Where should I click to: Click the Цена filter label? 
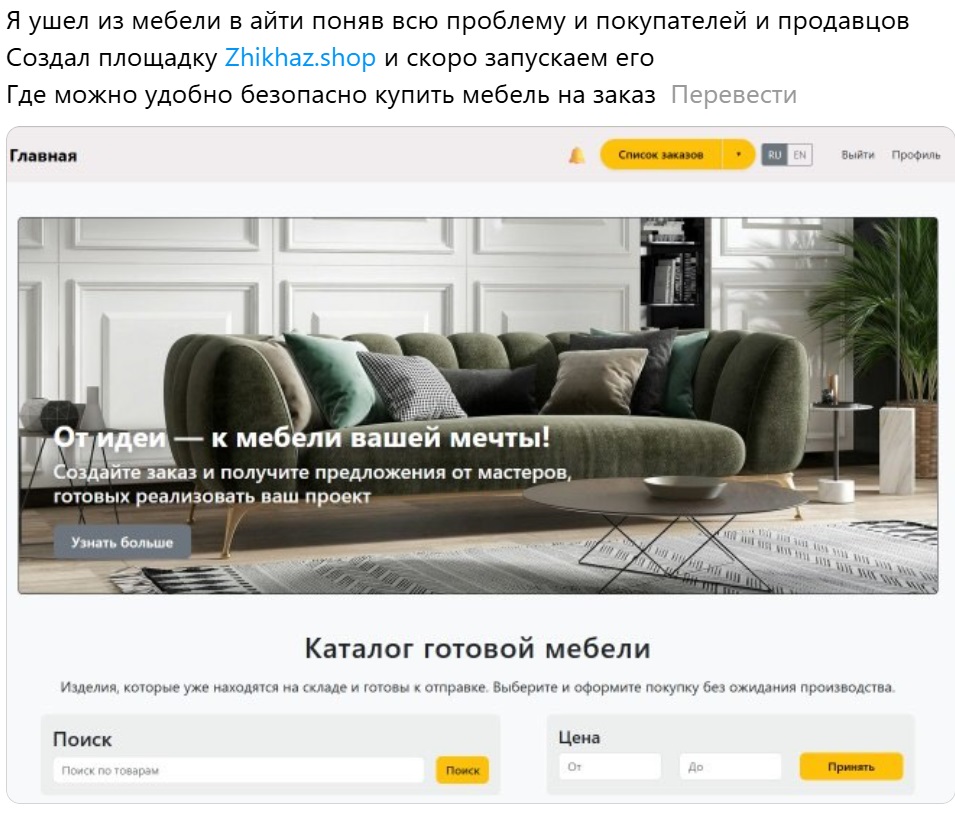[x=579, y=737]
